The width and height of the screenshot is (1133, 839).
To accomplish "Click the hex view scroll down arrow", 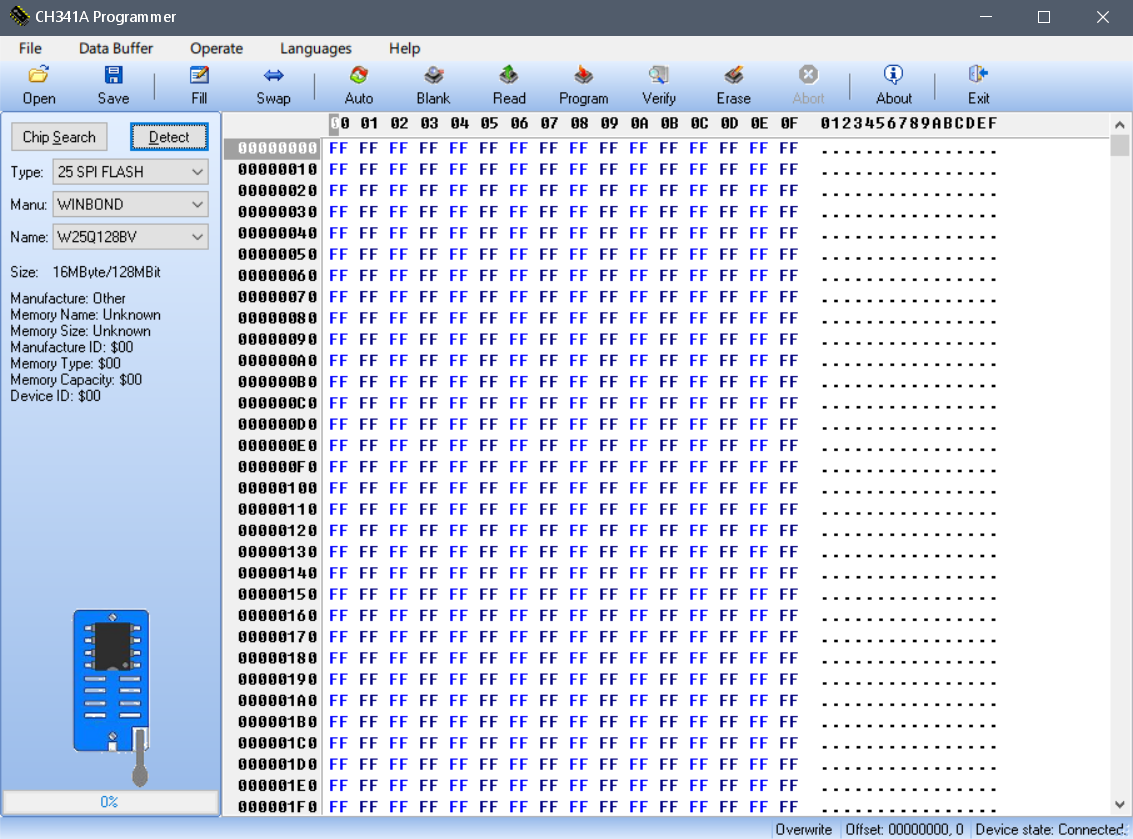I will pos(1120,805).
